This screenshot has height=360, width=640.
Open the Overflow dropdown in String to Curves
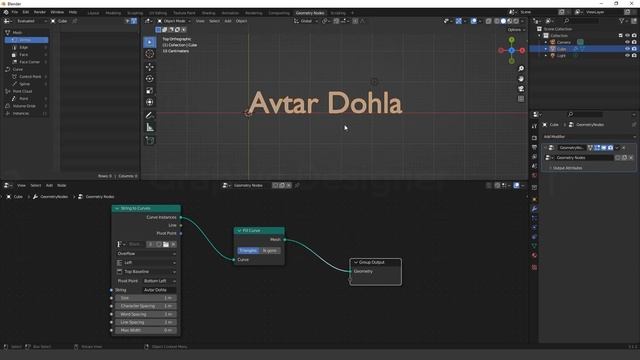click(x=146, y=253)
